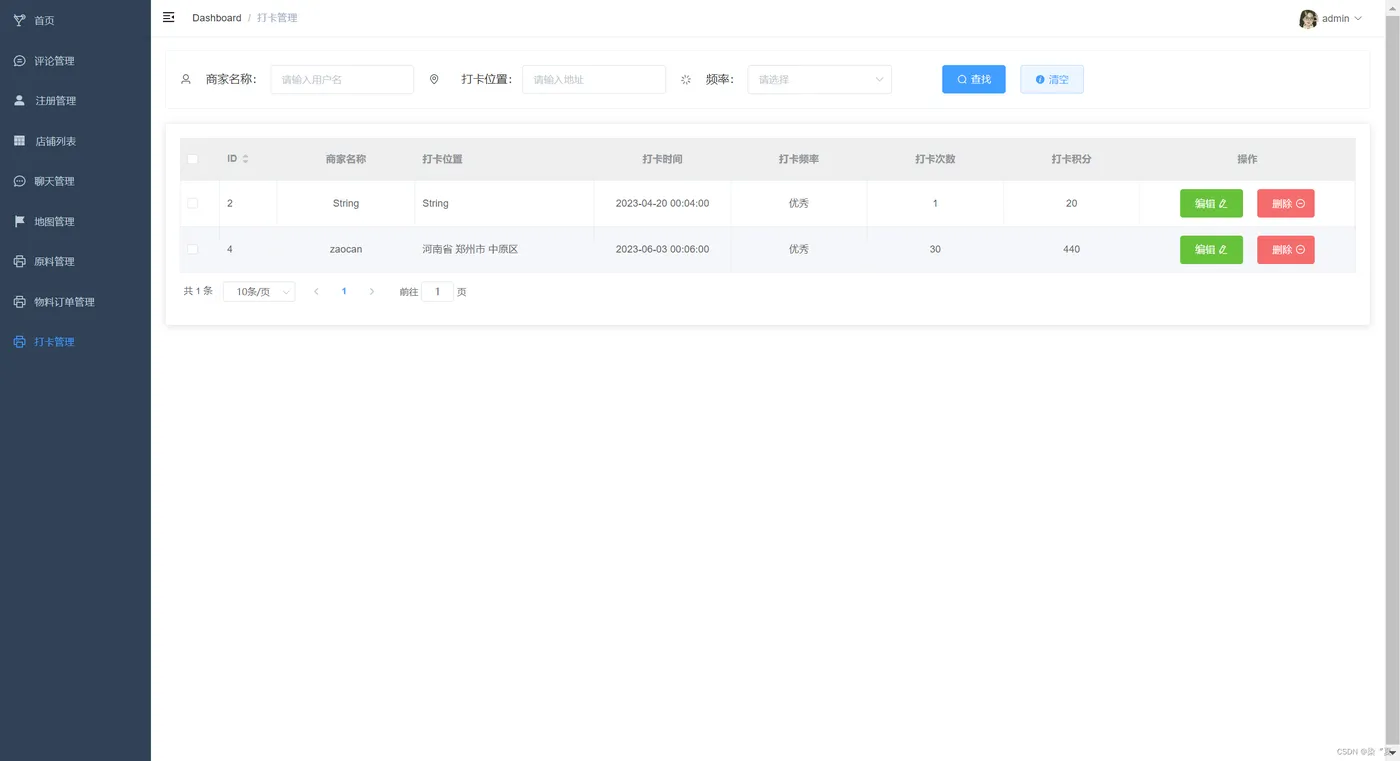Open 地图管理 in the sidebar

click(75, 221)
